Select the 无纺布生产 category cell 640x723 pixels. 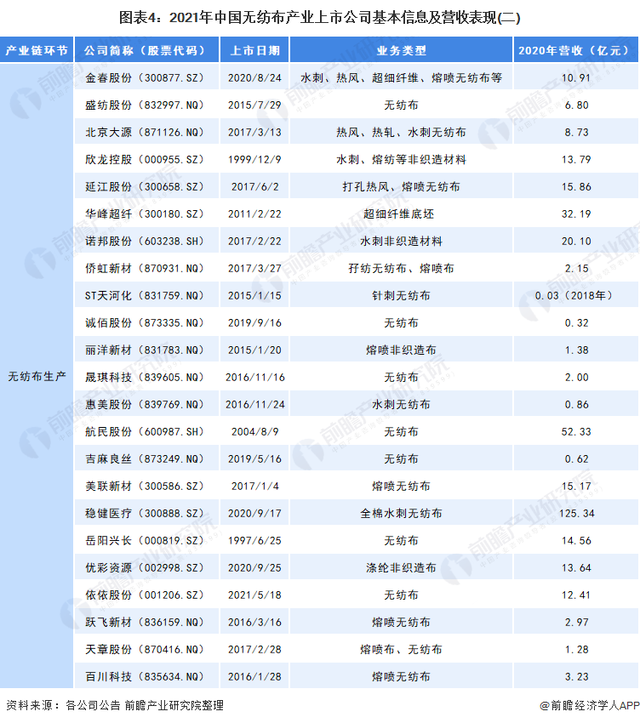(37, 377)
